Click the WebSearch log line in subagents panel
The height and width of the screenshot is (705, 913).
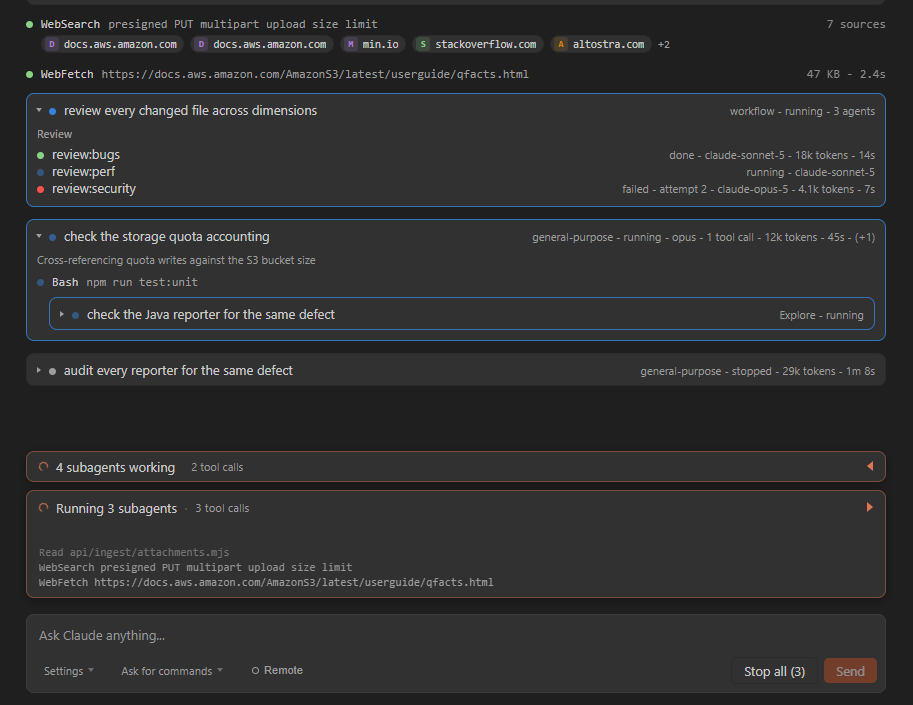click(195, 568)
